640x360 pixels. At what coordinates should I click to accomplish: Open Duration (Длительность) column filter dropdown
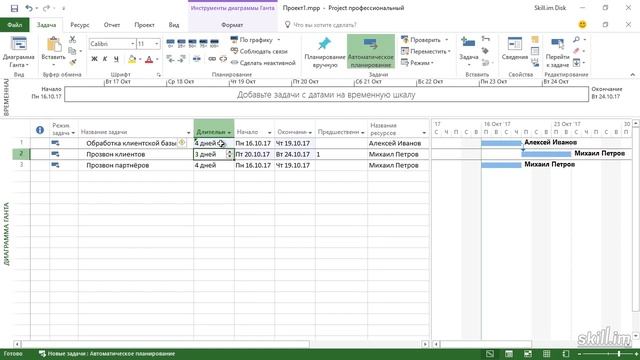pos(229,133)
